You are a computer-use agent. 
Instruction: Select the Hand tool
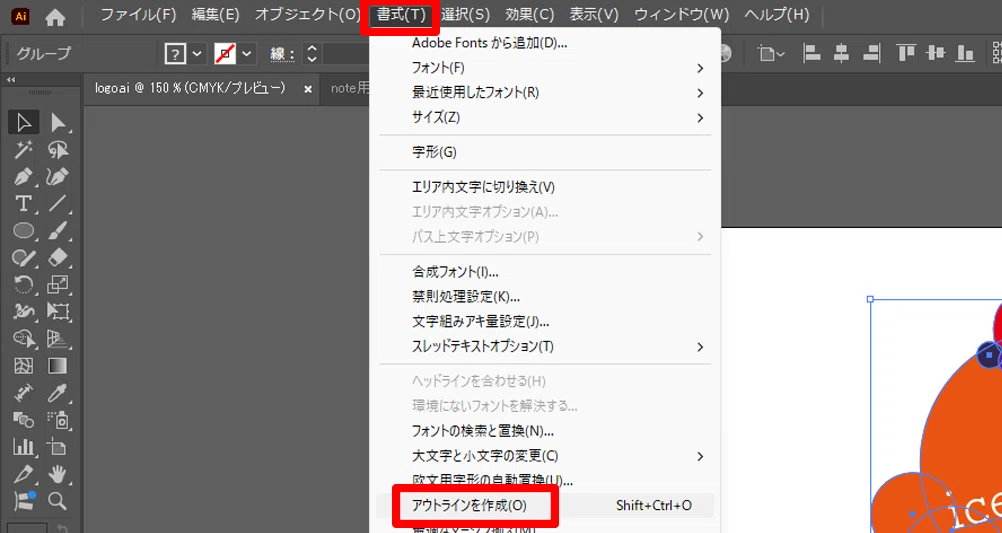click(x=58, y=474)
